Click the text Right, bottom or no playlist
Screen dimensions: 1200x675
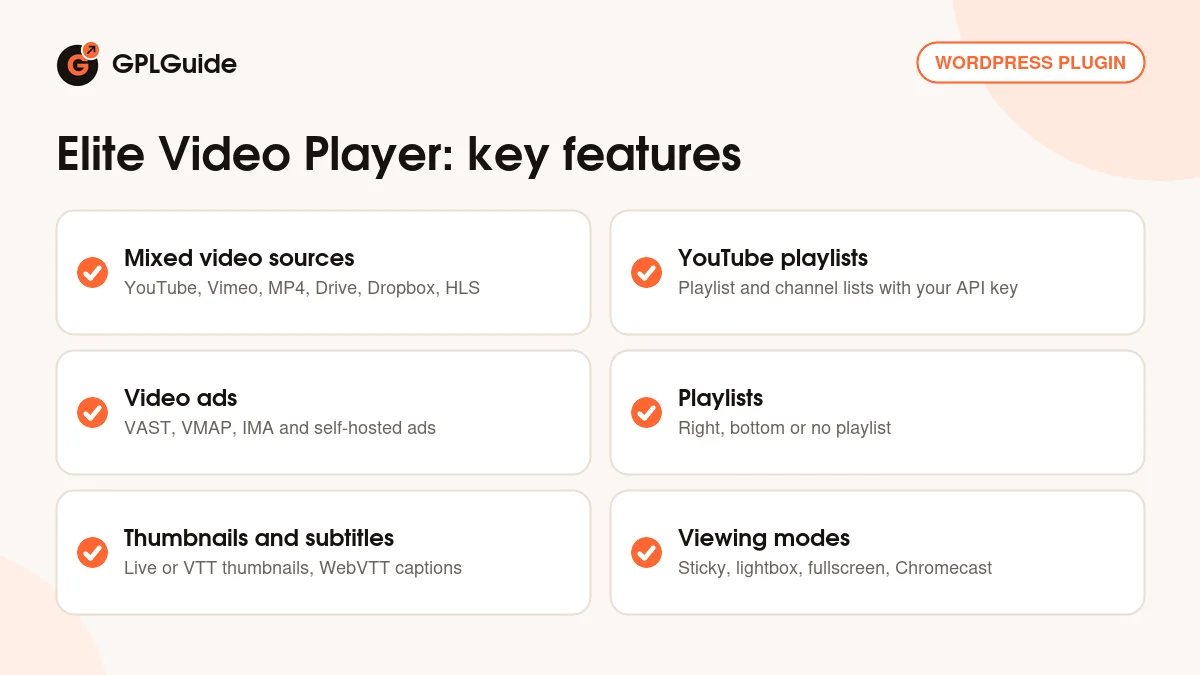click(784, 428)
